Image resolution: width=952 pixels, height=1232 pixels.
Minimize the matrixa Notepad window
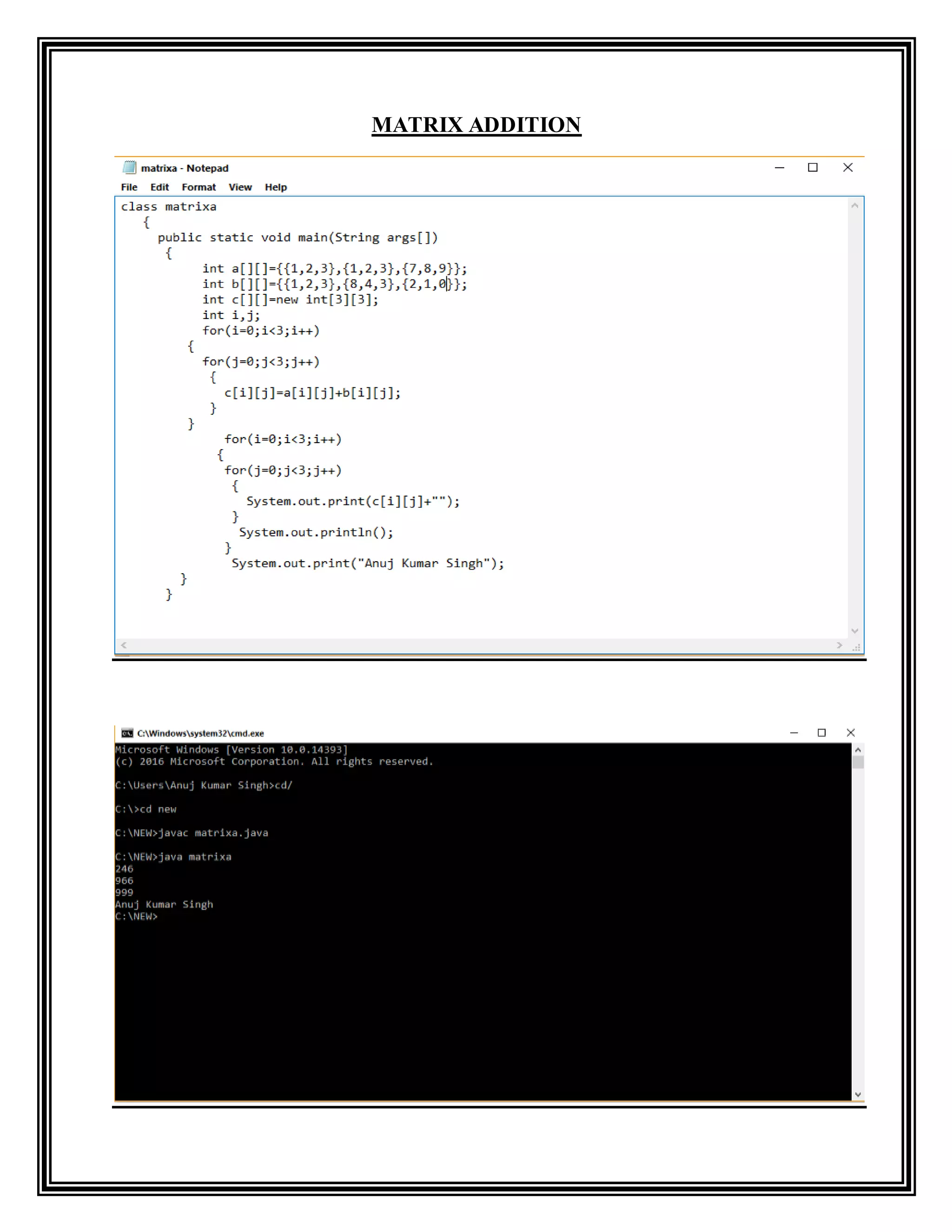click(780, 167)
